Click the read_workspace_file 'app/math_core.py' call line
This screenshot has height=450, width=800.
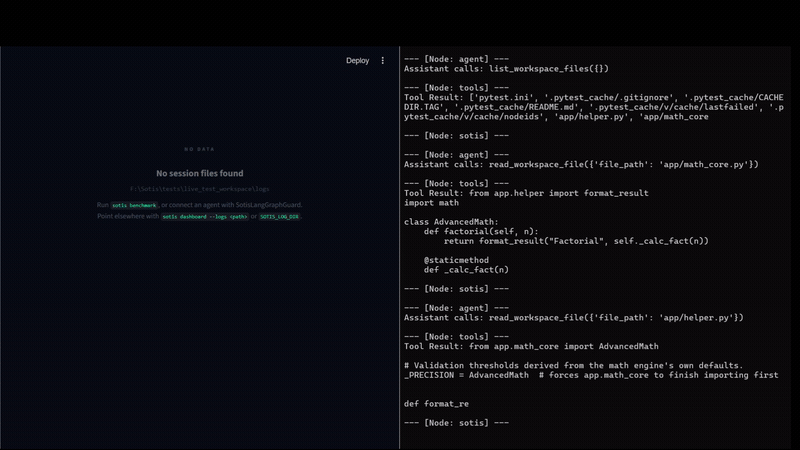581,165
